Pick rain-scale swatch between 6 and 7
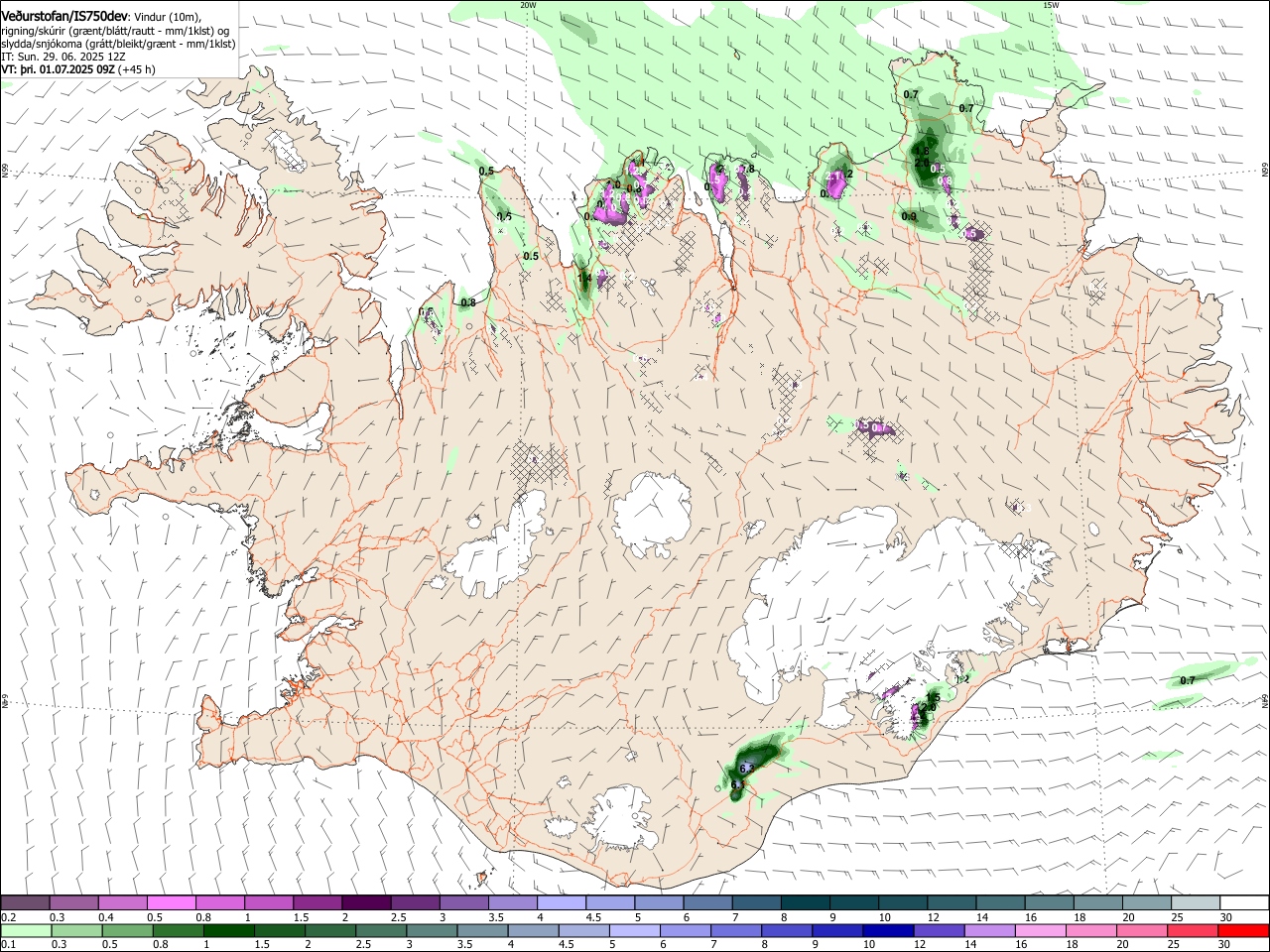Screen dimensions: 1270x952 click(x=685, y=931)
